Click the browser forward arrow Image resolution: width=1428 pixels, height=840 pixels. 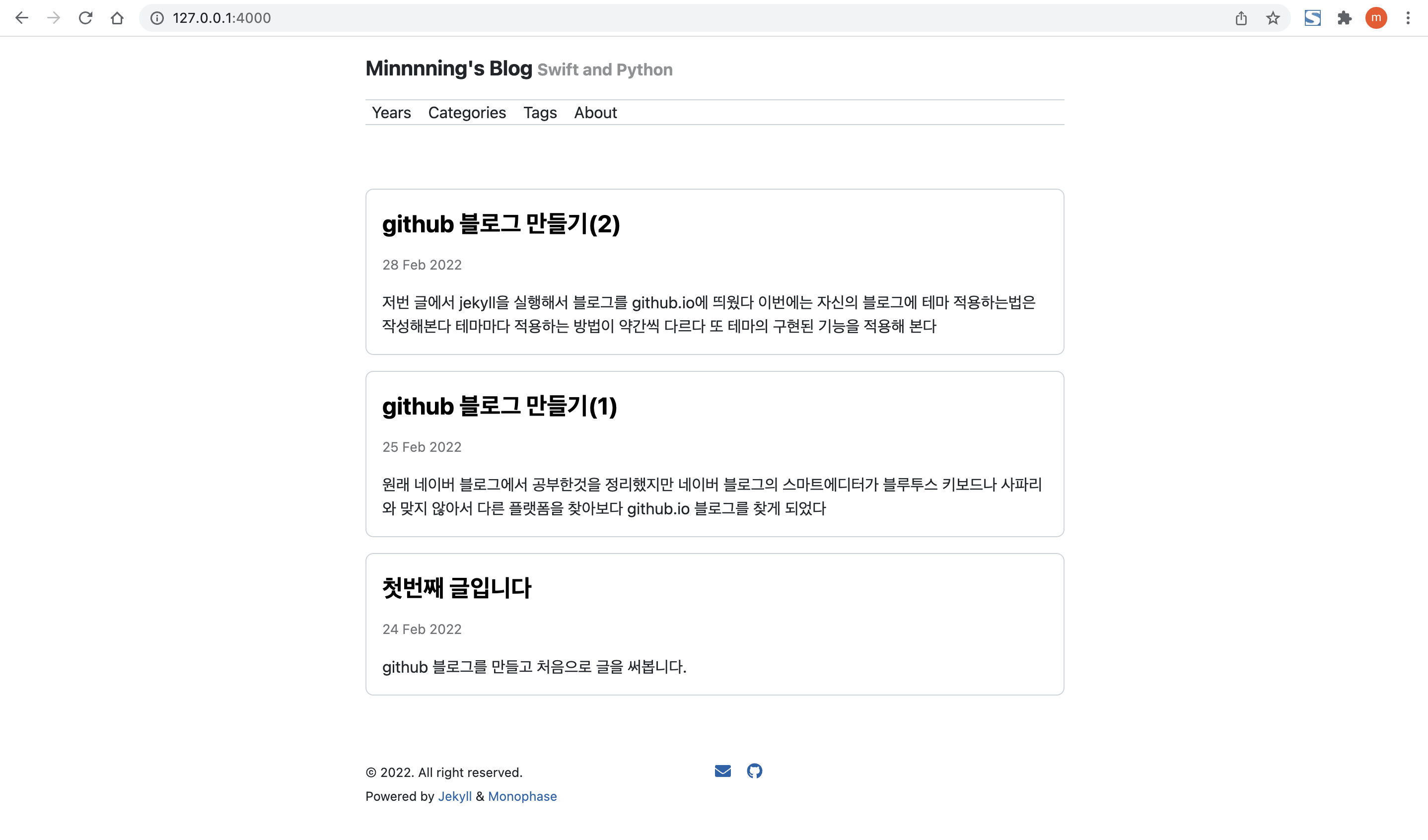53,18
